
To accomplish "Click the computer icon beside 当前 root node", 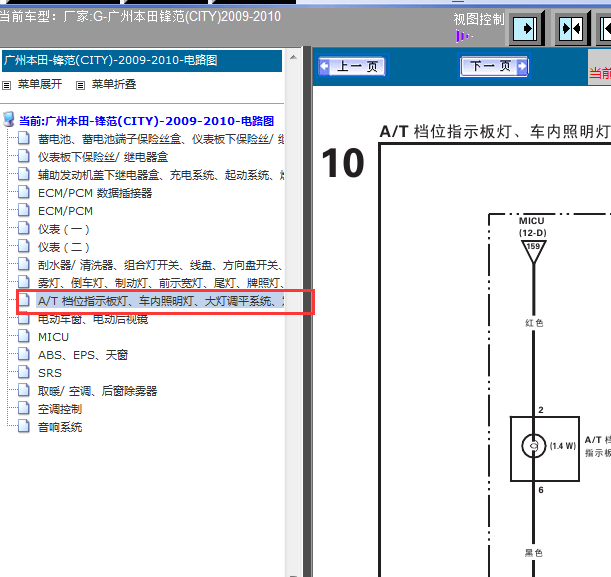I will tap(9, 120).
